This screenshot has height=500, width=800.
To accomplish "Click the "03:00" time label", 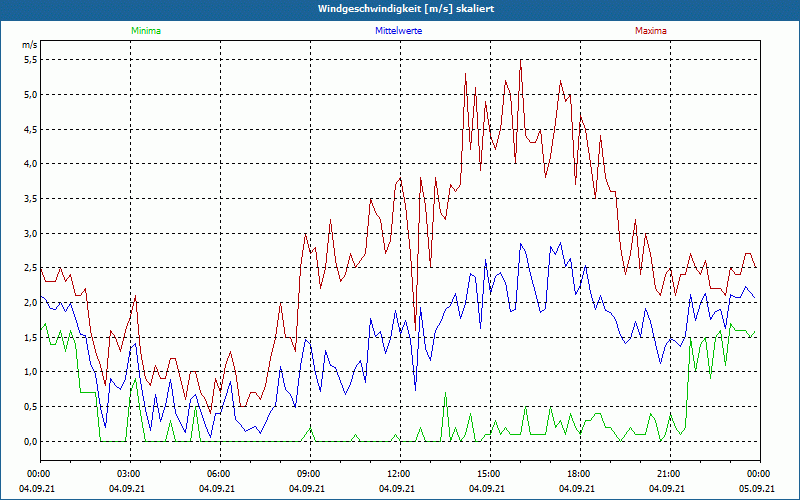I will 130,474.
